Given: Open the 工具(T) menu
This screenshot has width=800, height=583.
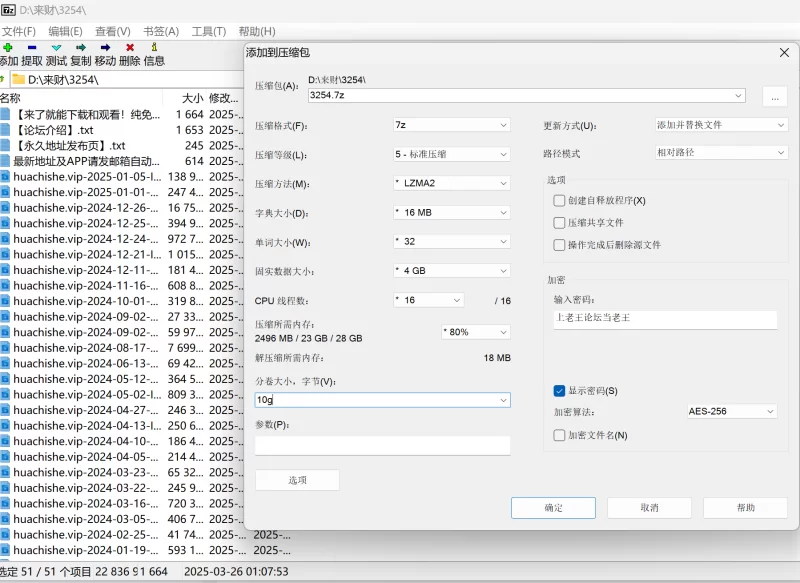Looking at the screenshot, I should pyautogui.click(x=208, y=31).
